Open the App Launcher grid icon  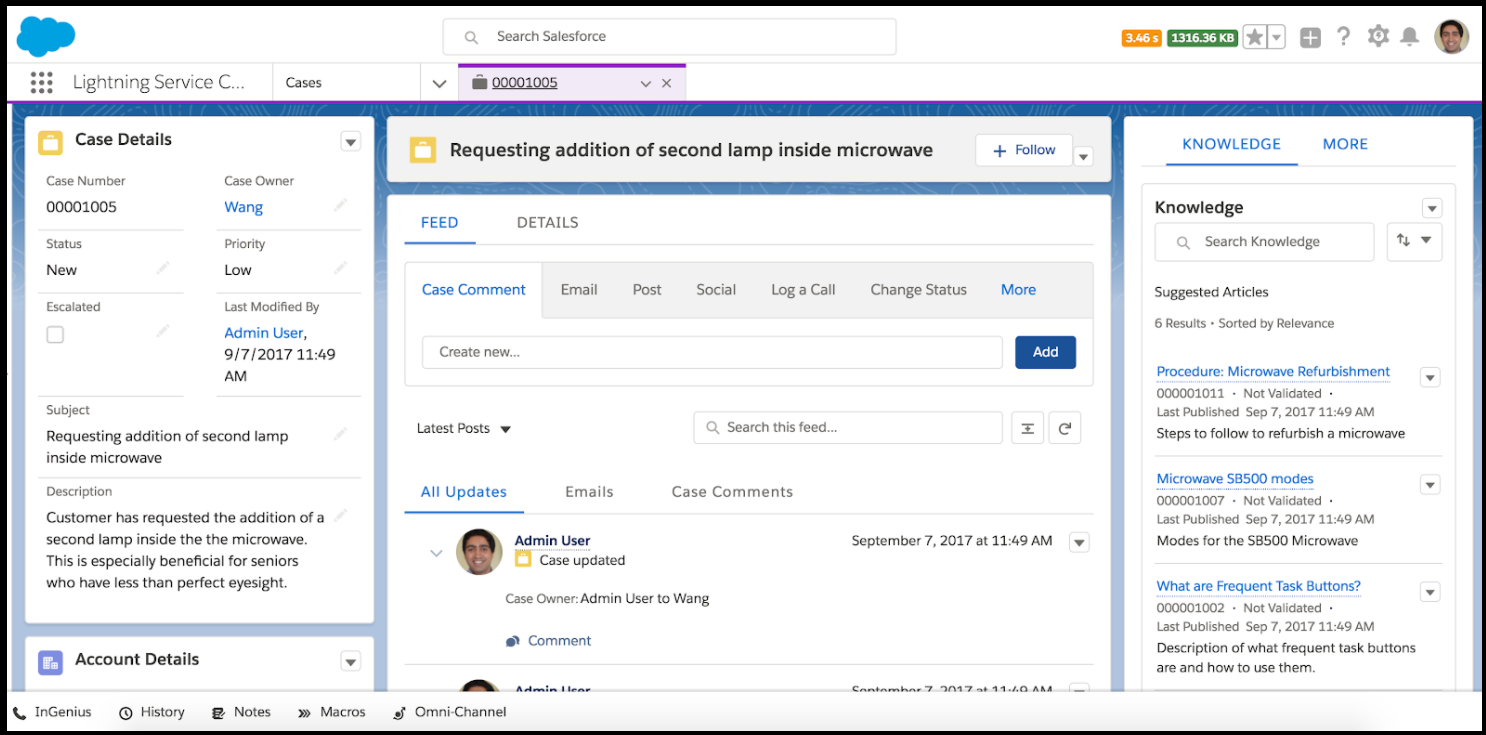pyautogui.click(x=41, y=83)
